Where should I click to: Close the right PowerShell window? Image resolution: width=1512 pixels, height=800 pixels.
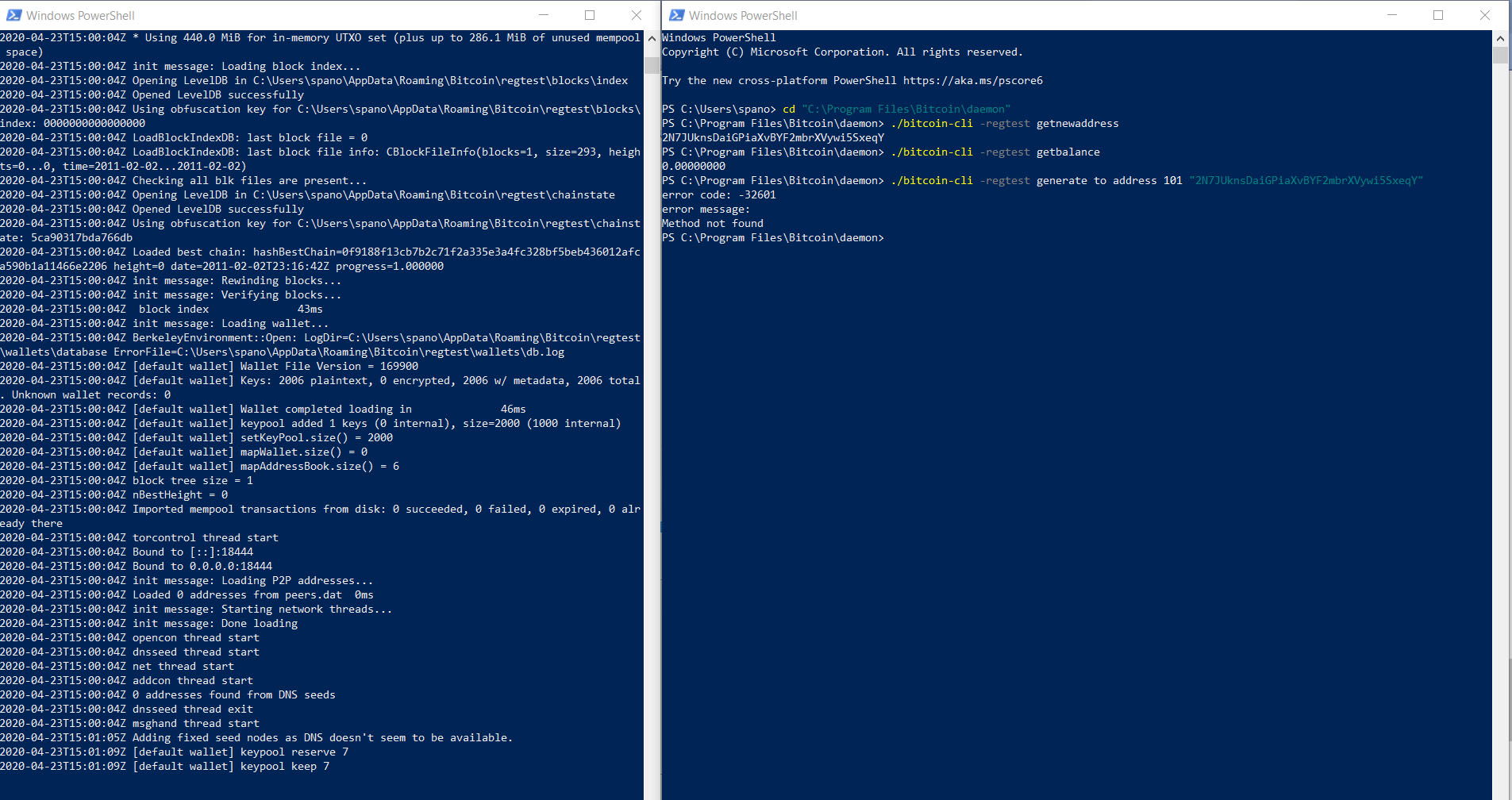pos(1485,15)
